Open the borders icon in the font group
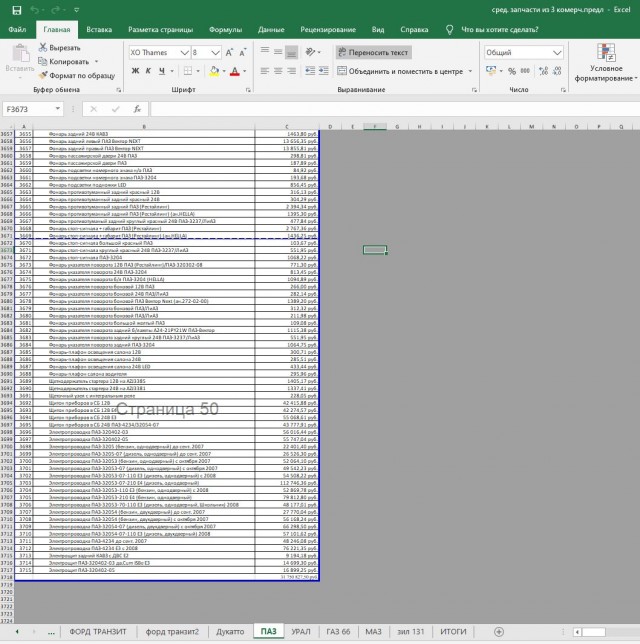Screen dimensions: 640x644 188,71
